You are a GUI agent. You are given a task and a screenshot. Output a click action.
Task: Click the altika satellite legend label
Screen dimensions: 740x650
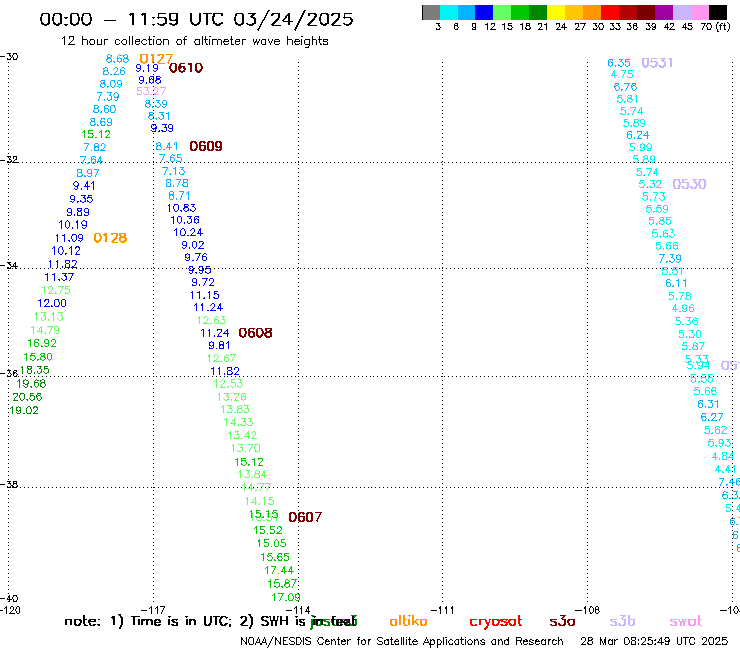click(x=408, y=621)
